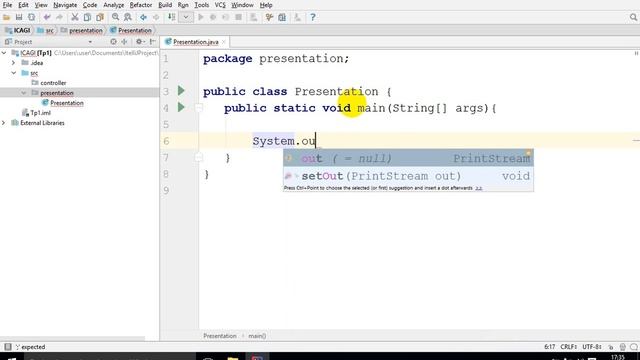Open the Refactor menu
The image size is (640, 360).
[x=140, y=5]
